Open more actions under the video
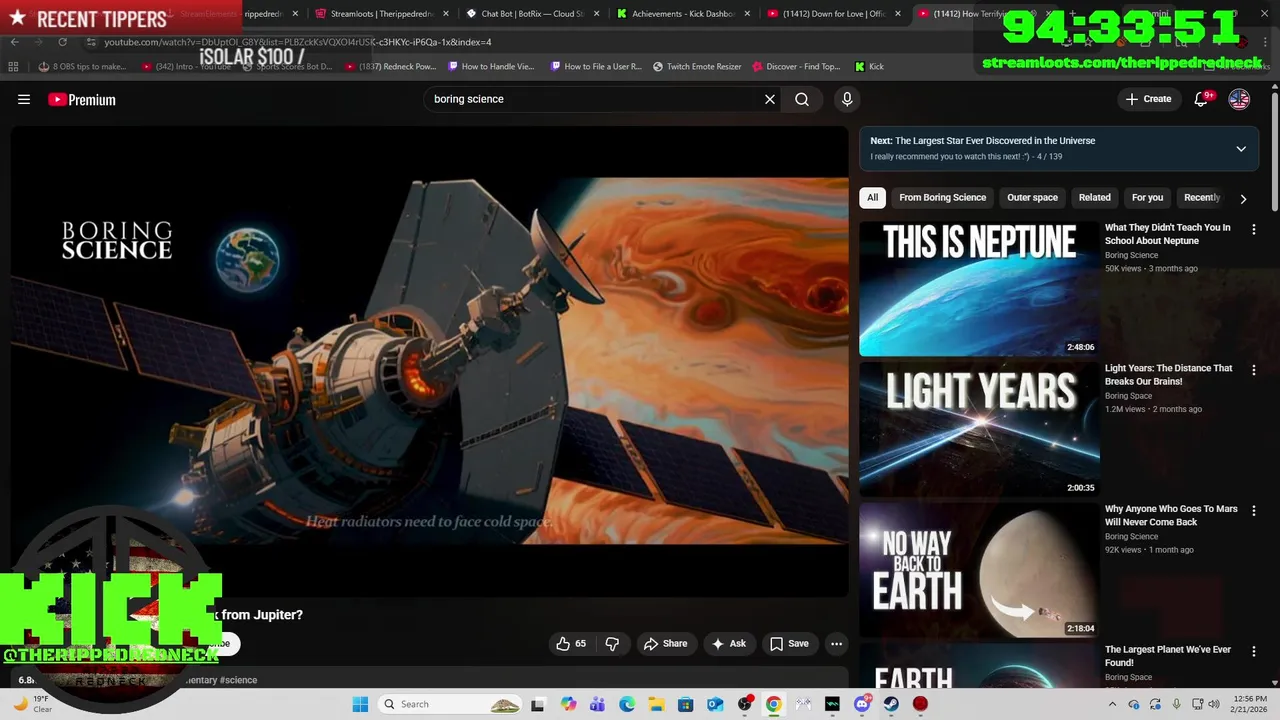This screenshot has width=1280, height=720. point(837,644)
